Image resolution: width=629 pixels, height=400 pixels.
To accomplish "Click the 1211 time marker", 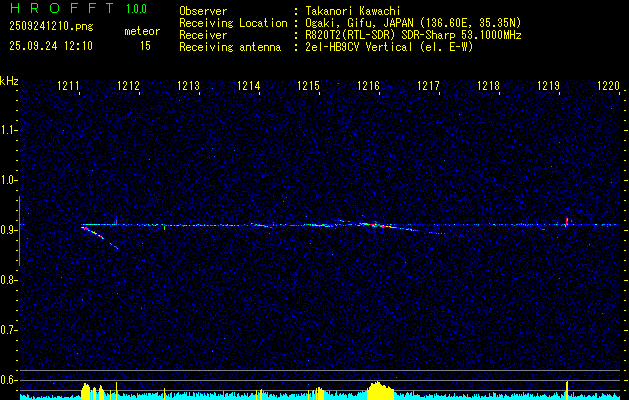I will (69, 87).
